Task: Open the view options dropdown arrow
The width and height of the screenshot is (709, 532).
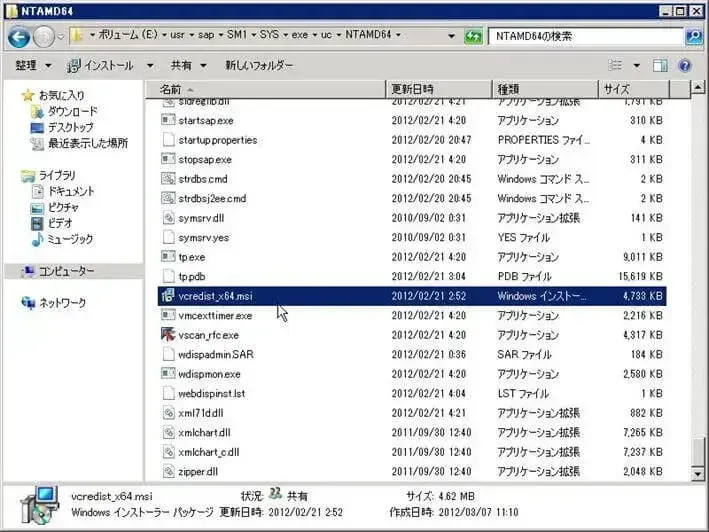Action: tap(636, 66)
